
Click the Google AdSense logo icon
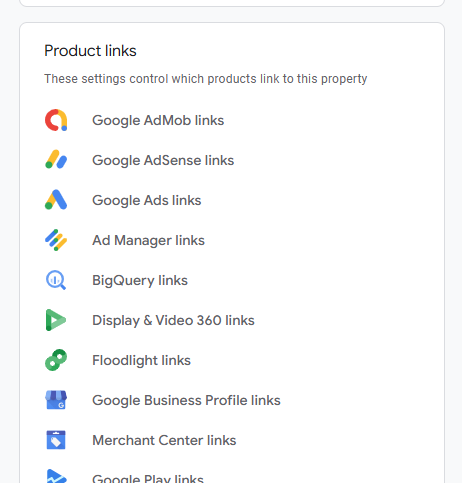point(56,160)
